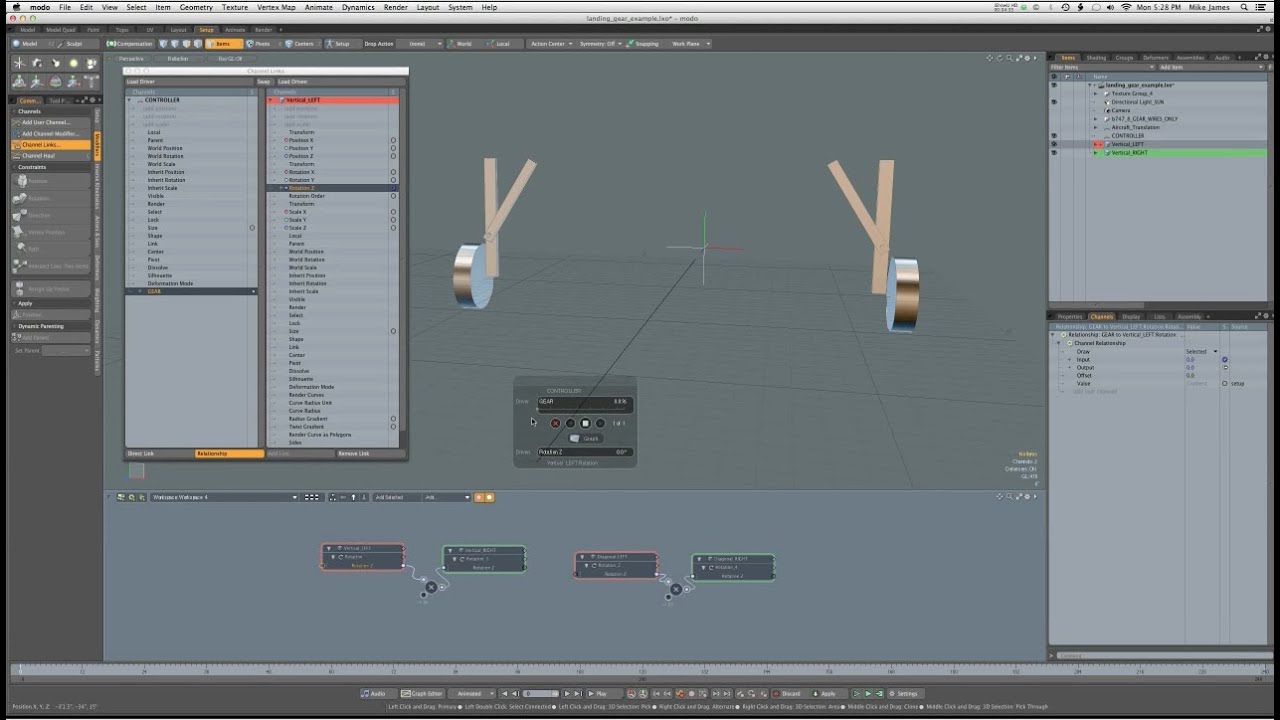Toggle the circle beside driver Size channel
The image size is (1280, 720).
pos(252,228)
